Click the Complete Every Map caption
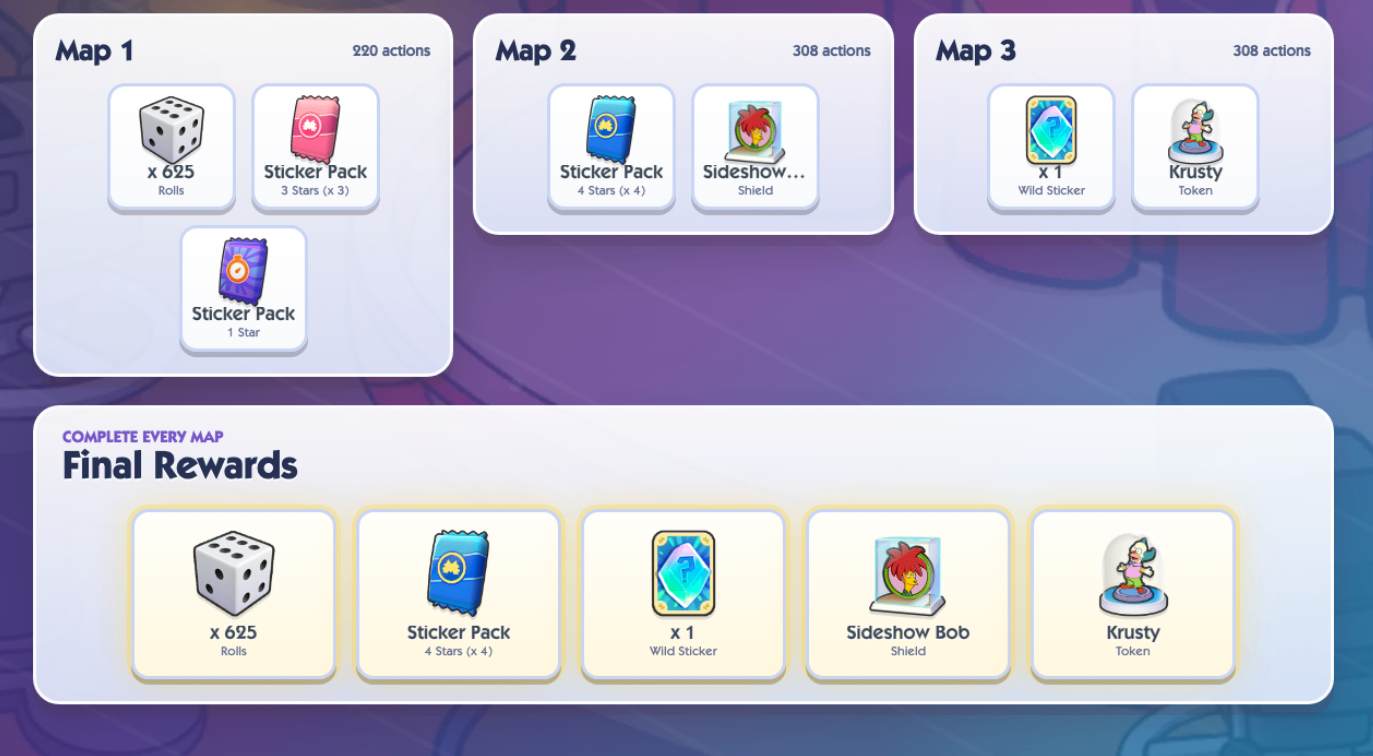 (x=143, y=437)
